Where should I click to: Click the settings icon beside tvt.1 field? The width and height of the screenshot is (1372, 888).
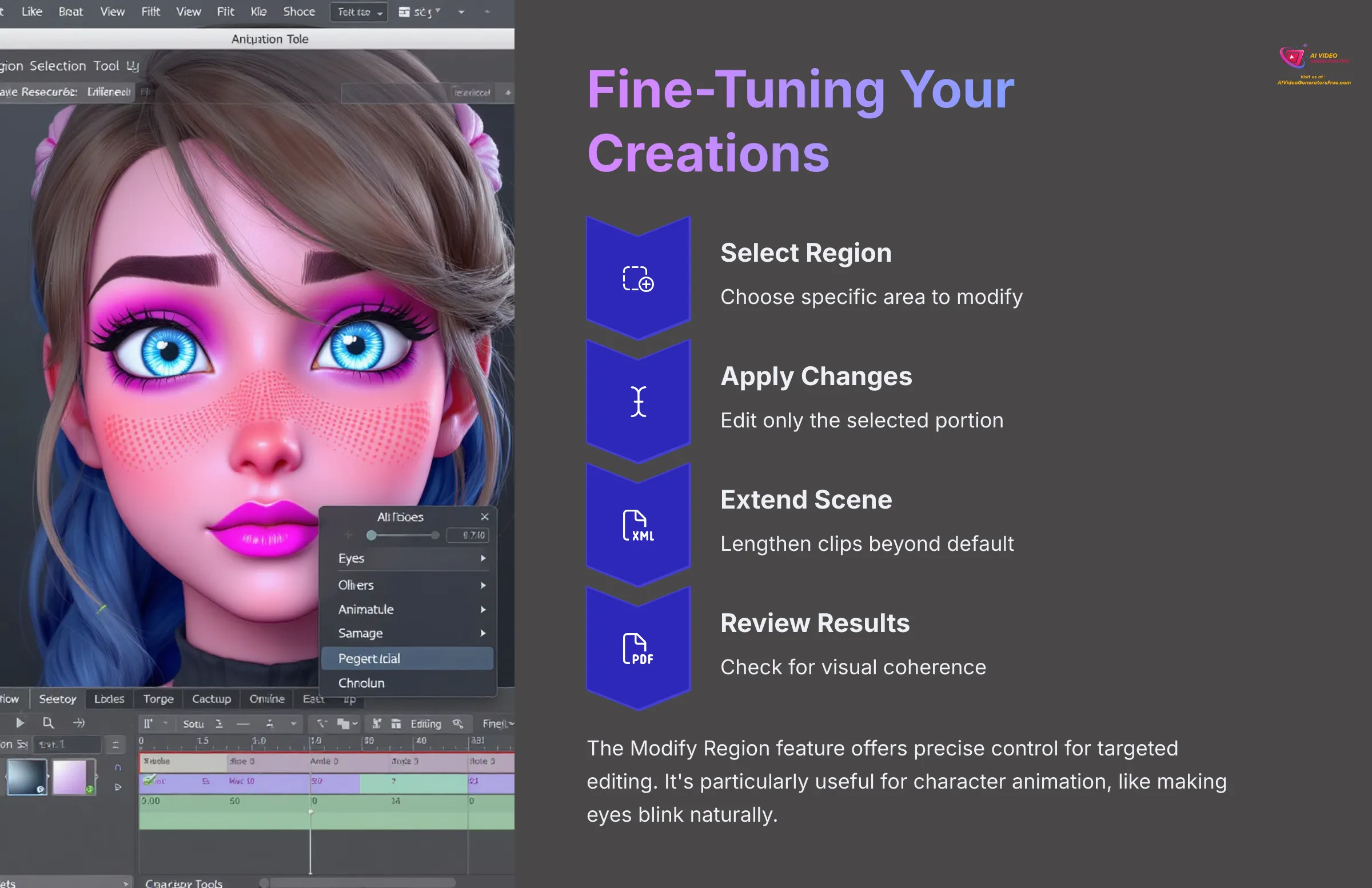[115, 745]
